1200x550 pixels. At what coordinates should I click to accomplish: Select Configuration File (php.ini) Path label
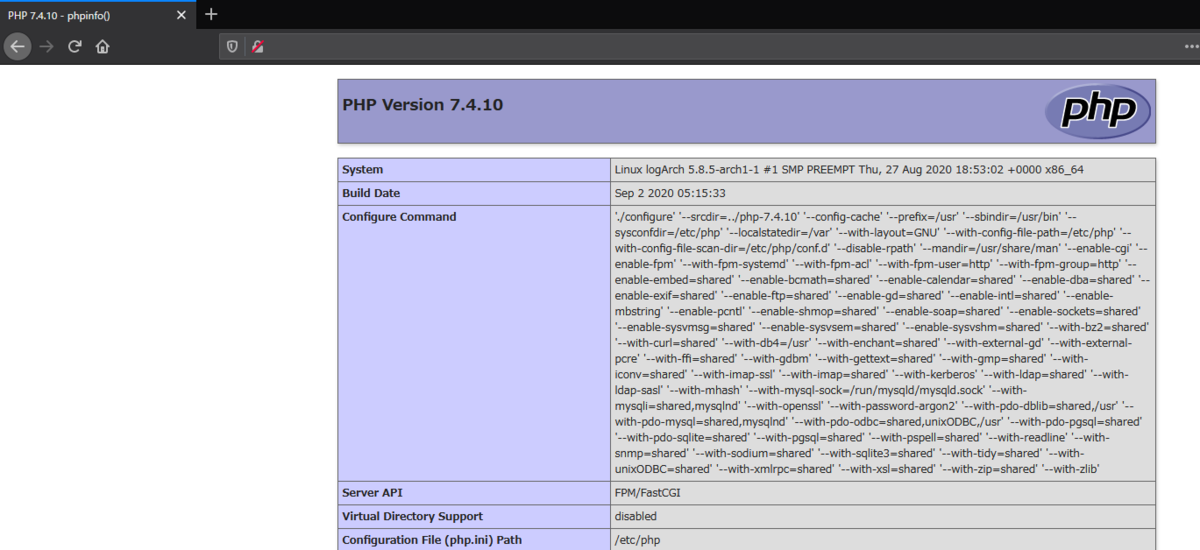coord(432,540)
